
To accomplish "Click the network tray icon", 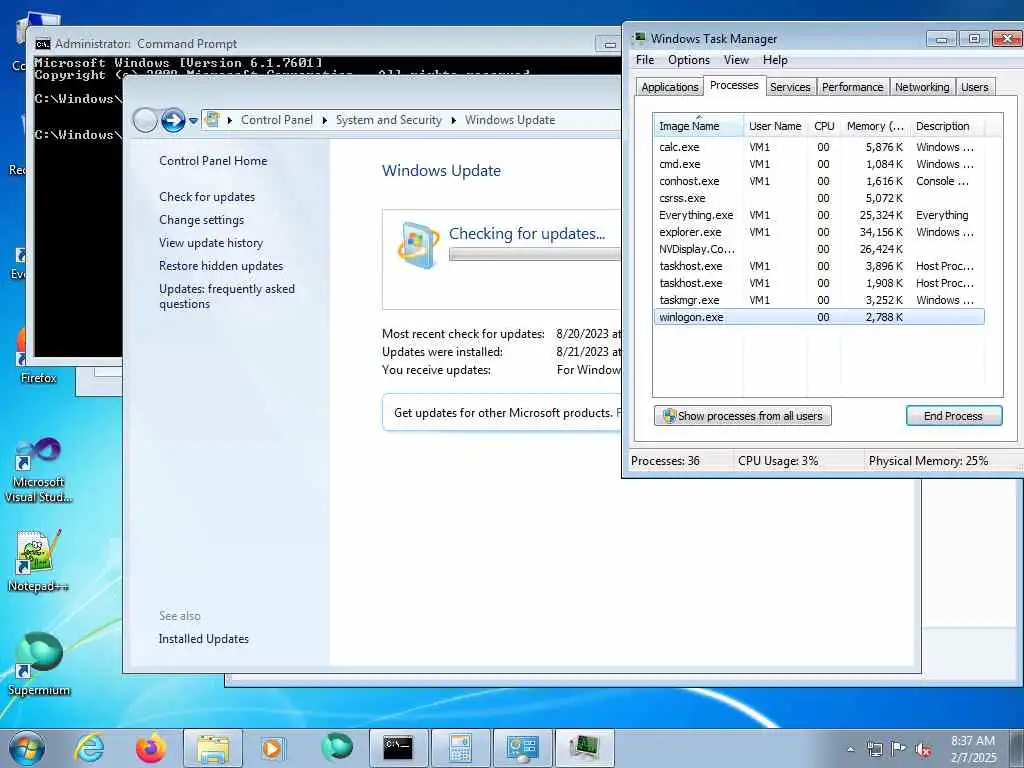I will 874,749.
